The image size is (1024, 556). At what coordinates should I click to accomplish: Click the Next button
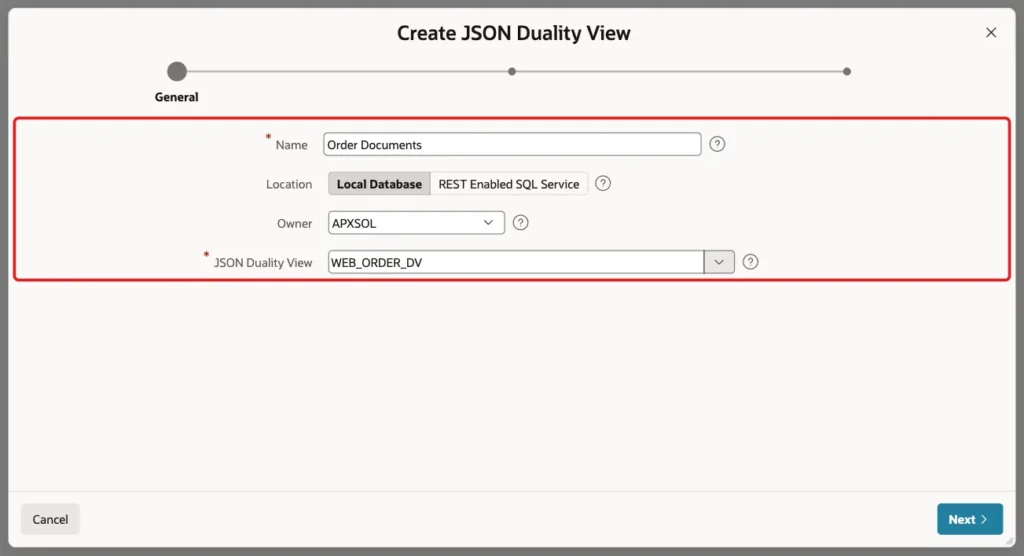point(970,519)
